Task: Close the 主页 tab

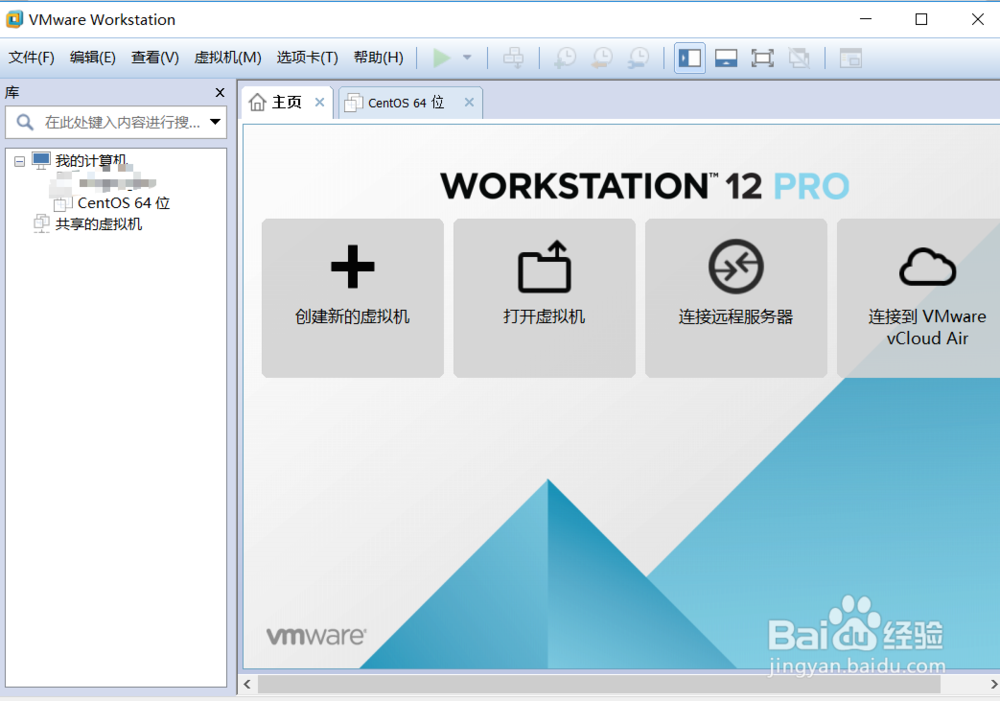Action: (320, 102)
